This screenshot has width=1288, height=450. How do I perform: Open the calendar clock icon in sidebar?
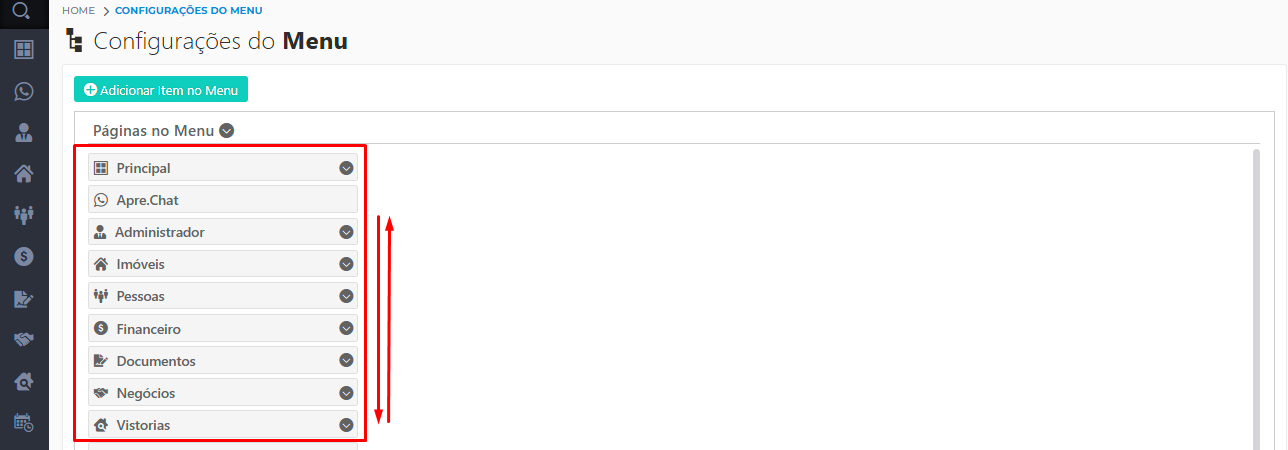point(24,423)
